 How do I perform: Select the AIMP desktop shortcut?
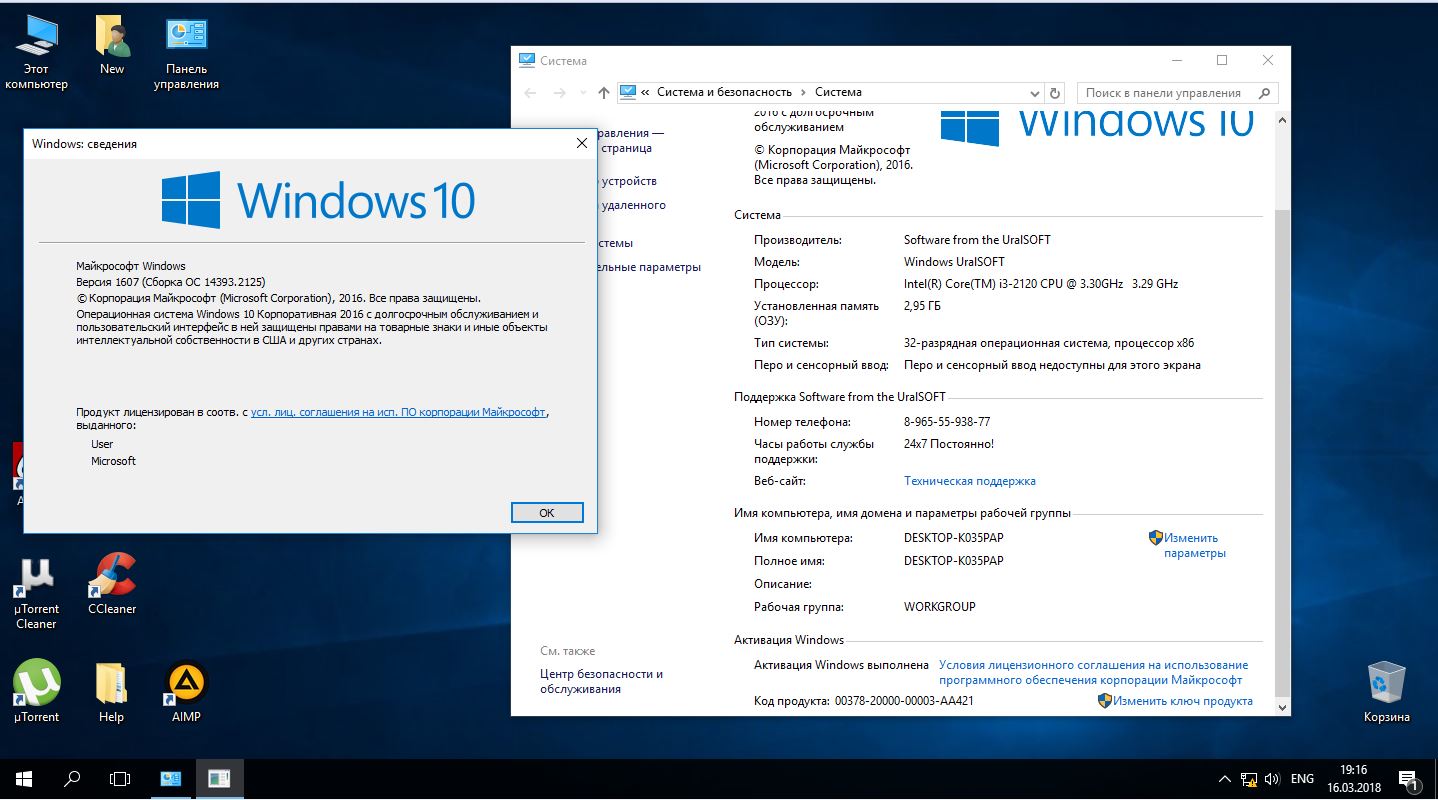[186, 691]
